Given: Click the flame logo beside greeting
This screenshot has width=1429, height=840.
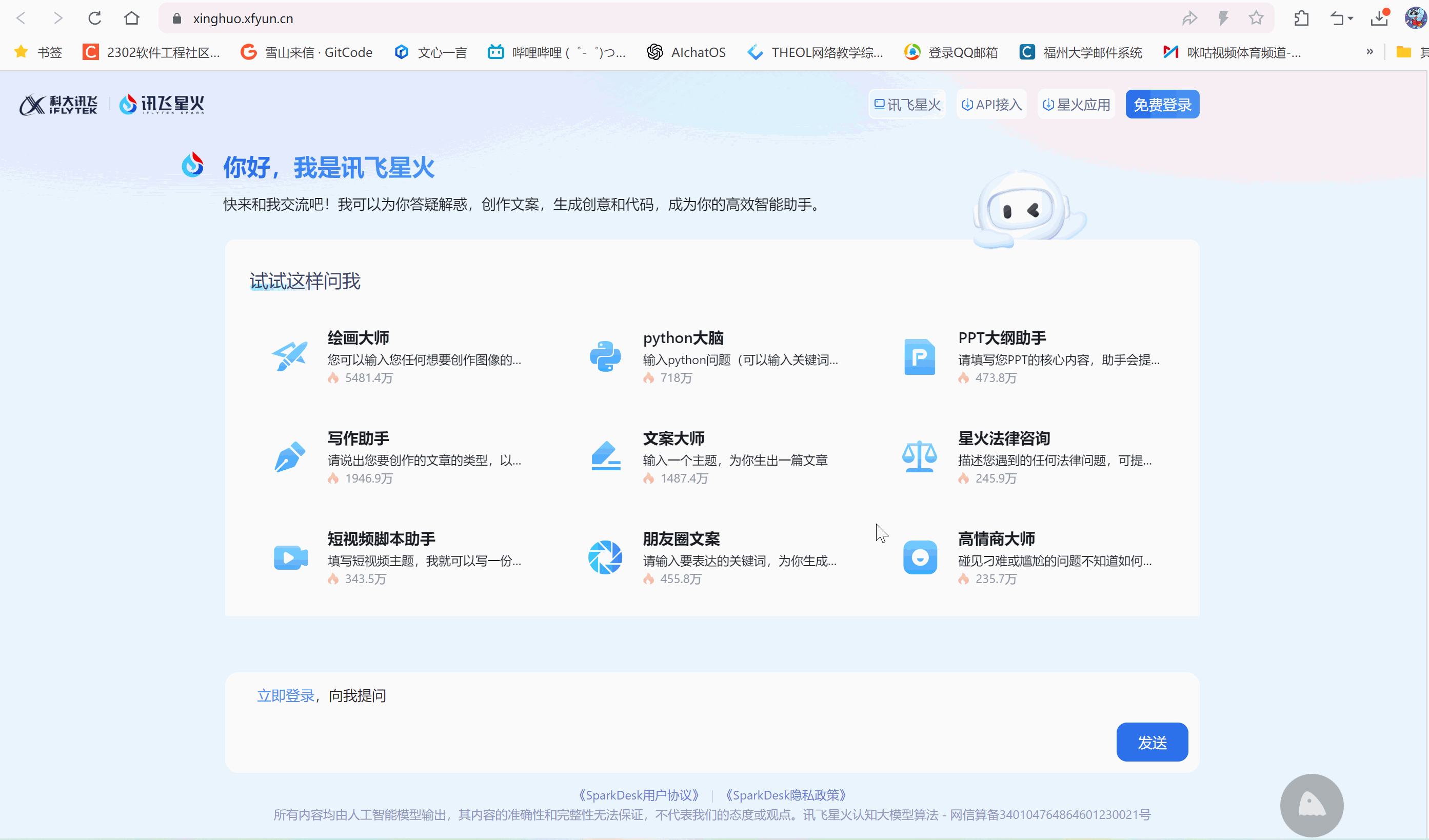Looking at the screenshot, I should point(193,165).
